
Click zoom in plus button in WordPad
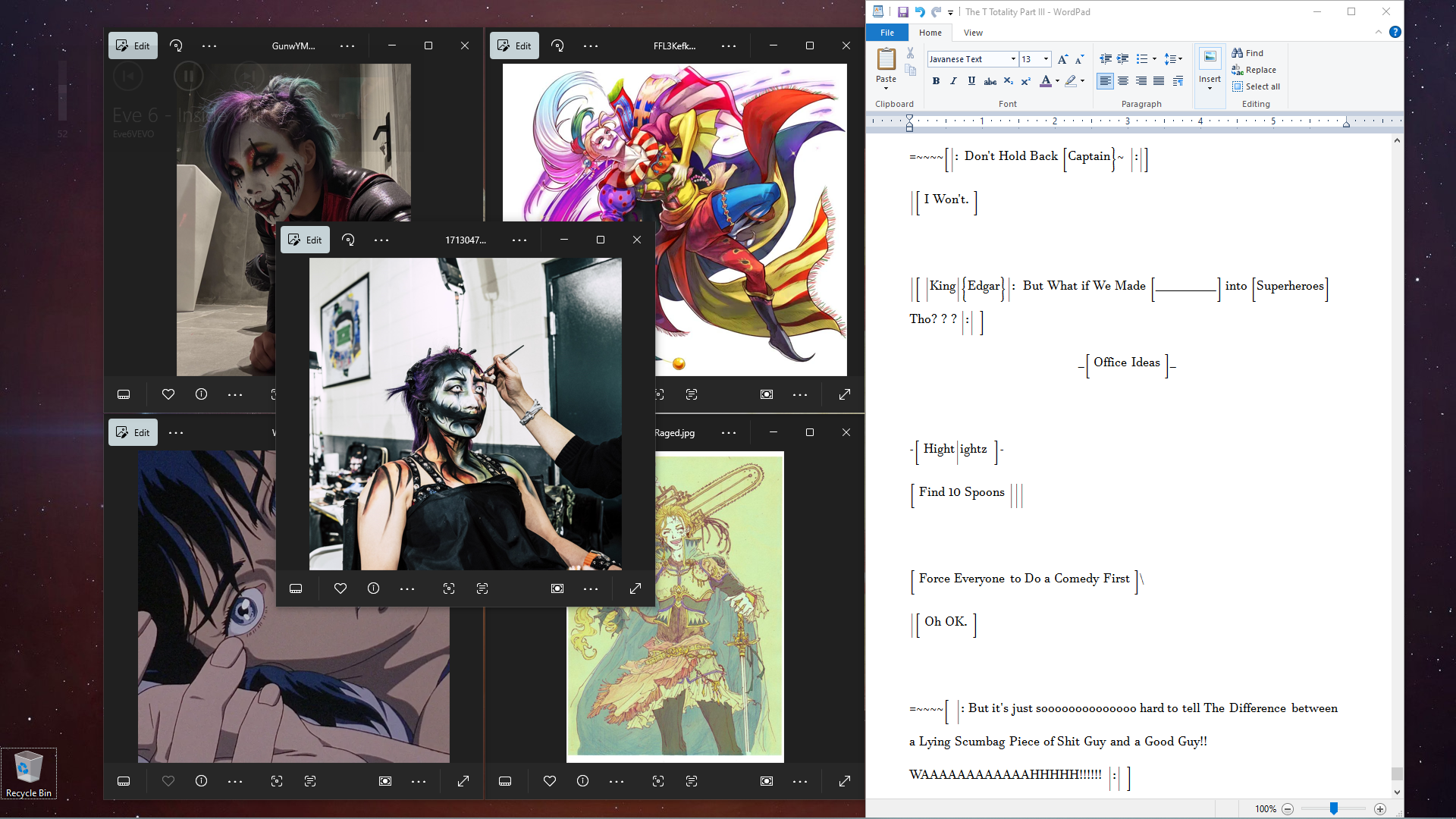[x=1380, y=809]
